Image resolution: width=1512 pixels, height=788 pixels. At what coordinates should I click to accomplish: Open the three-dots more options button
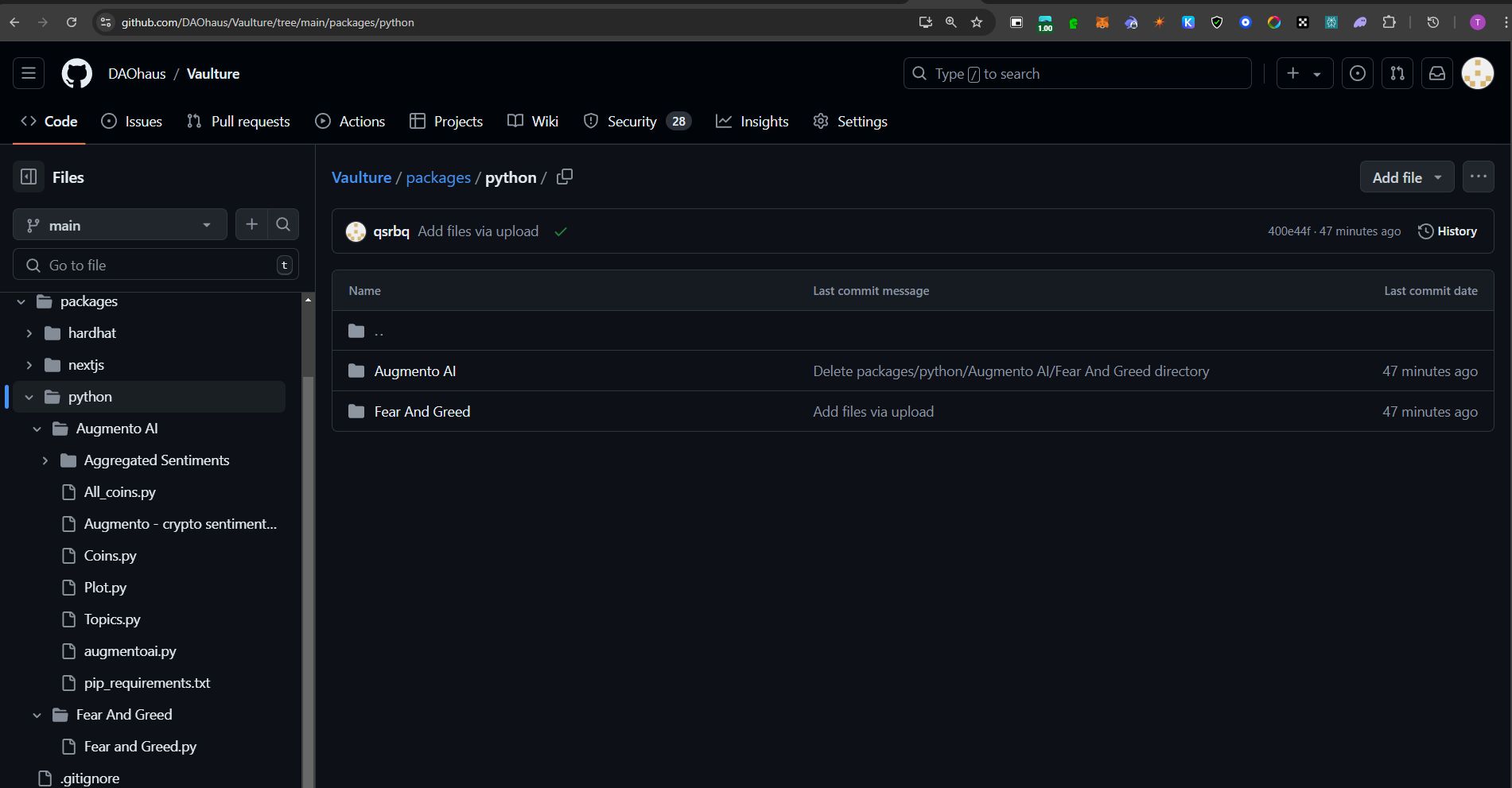[1479, 177]
